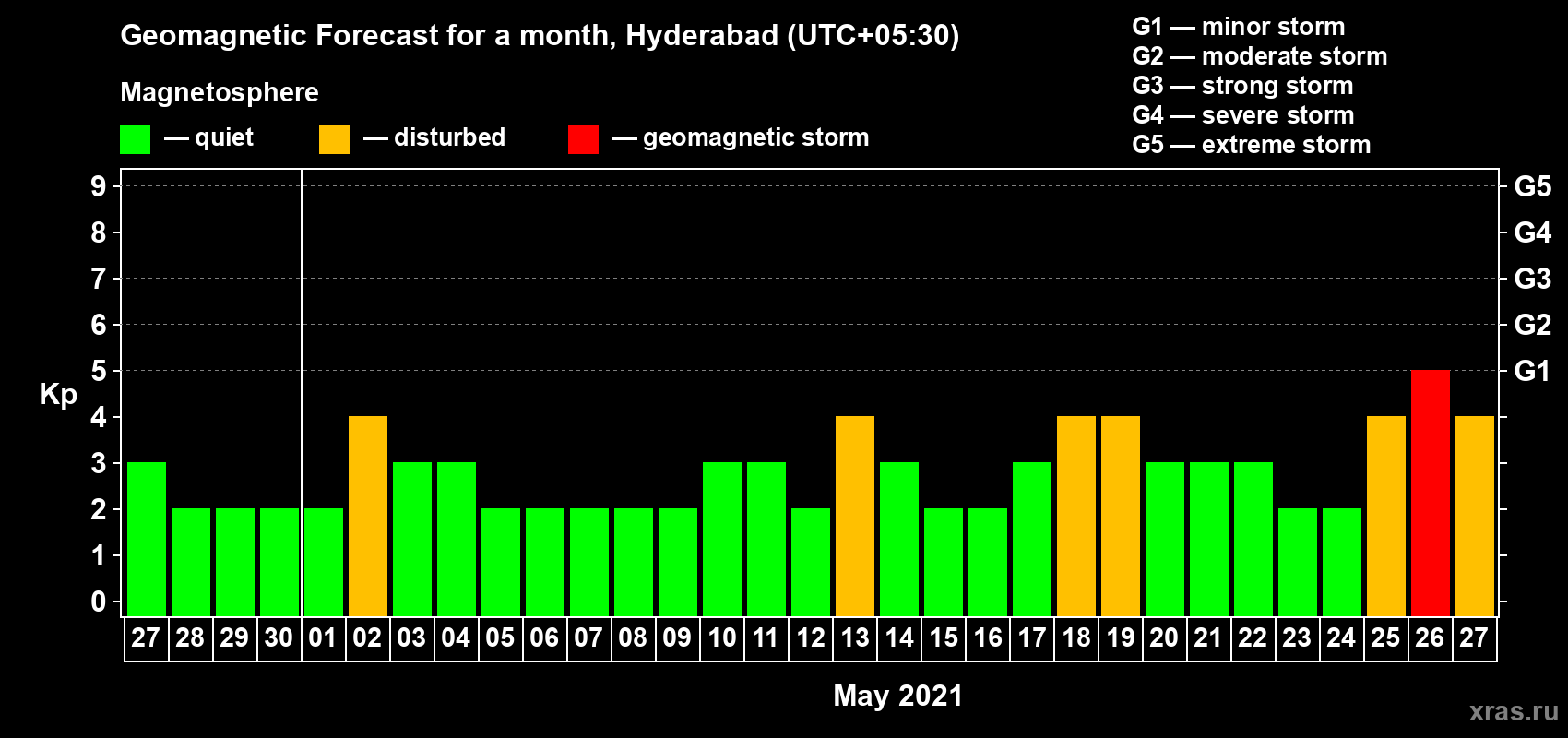The width and height of the screenshot is (1568, 738).
Task: Click the 'G5 — extreme storm' legend line
Action: pyautogui.click(x=1251, y=145)
